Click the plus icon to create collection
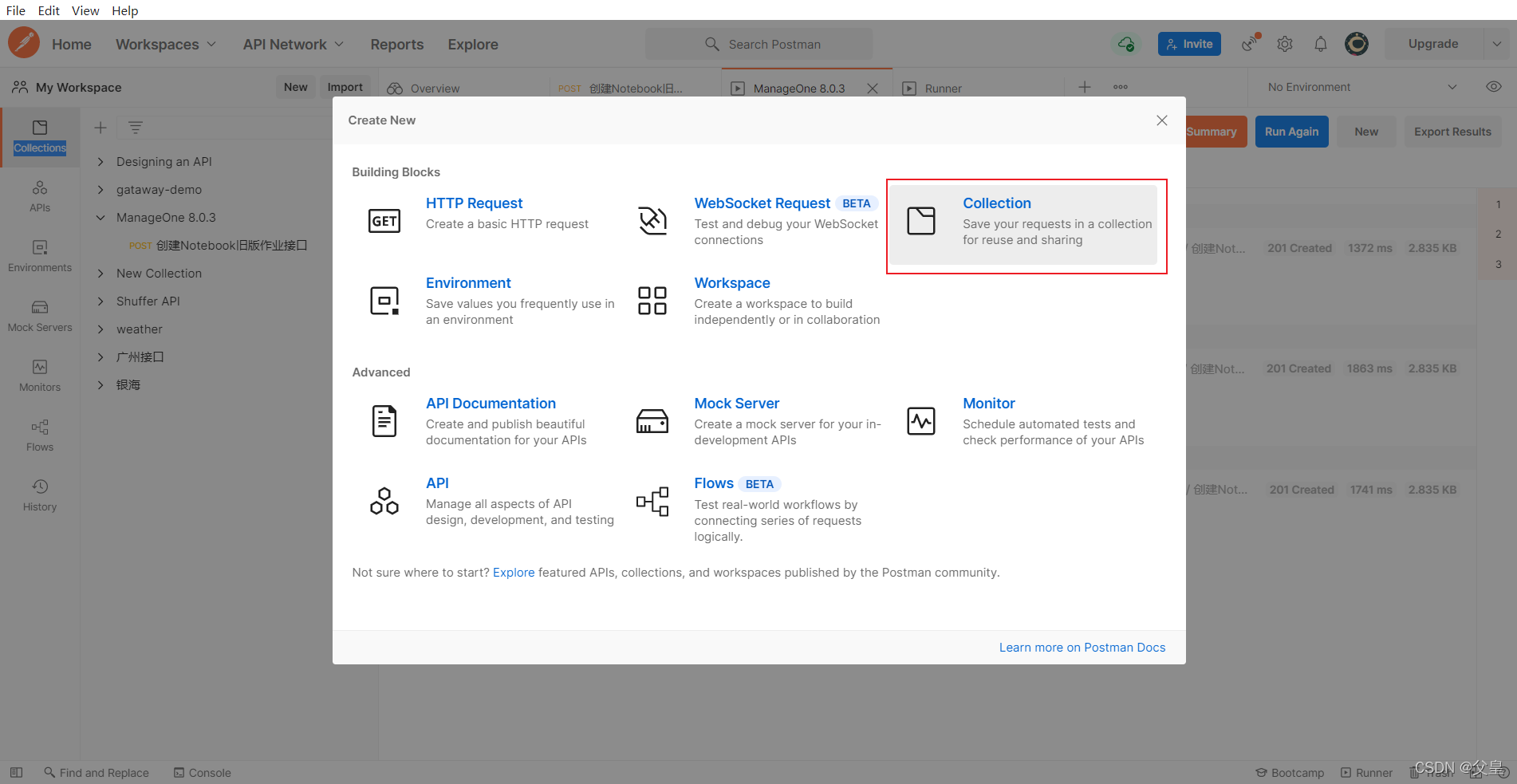The height and width of the screenshot is (784, 1517). pos(100,128)
